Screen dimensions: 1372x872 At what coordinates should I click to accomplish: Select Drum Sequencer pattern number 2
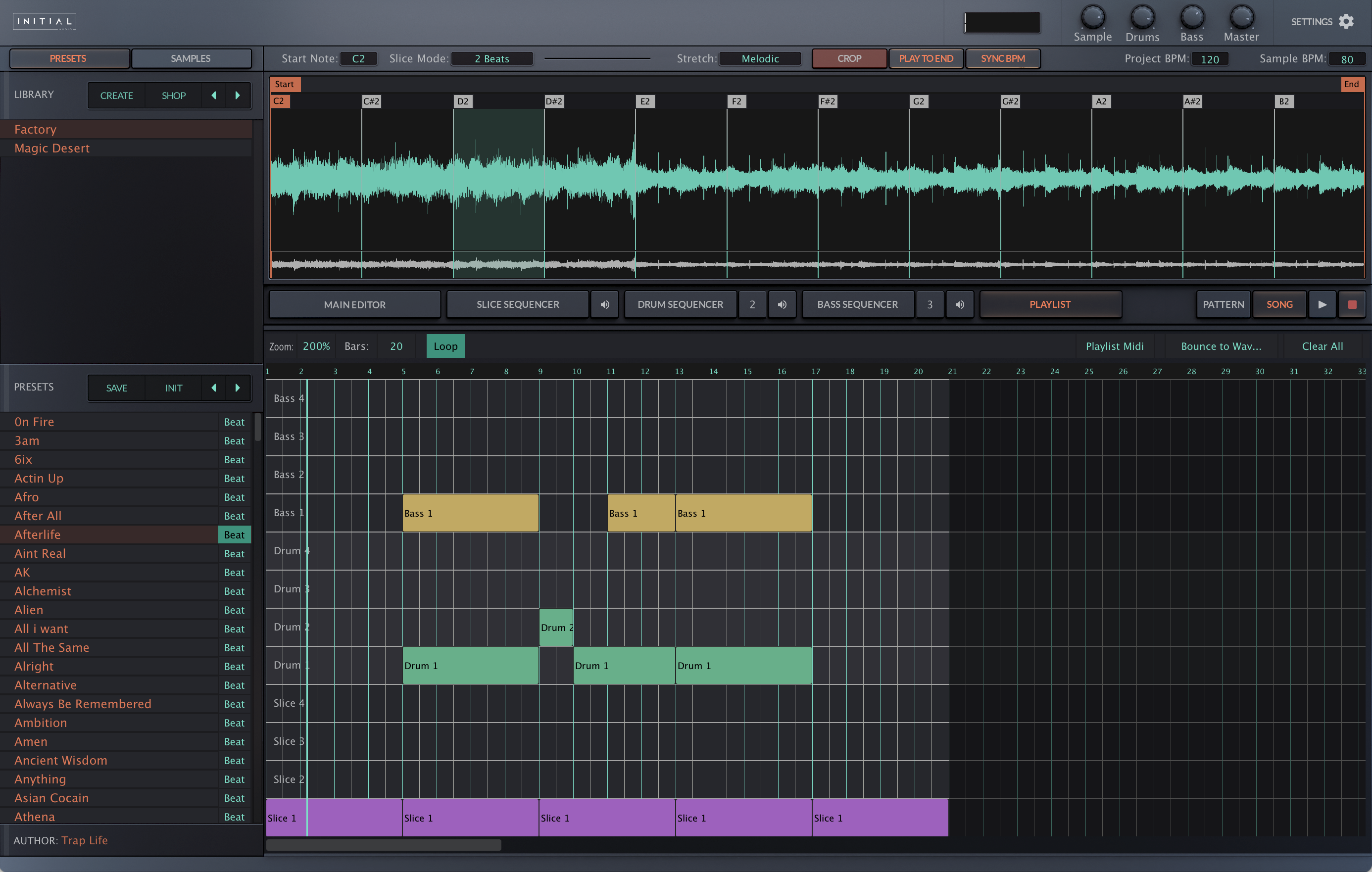coord(752,304)
